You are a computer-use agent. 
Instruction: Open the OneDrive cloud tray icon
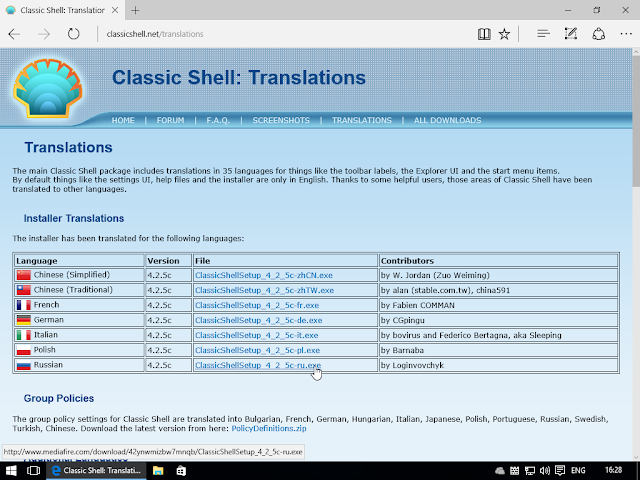point(500,471)
